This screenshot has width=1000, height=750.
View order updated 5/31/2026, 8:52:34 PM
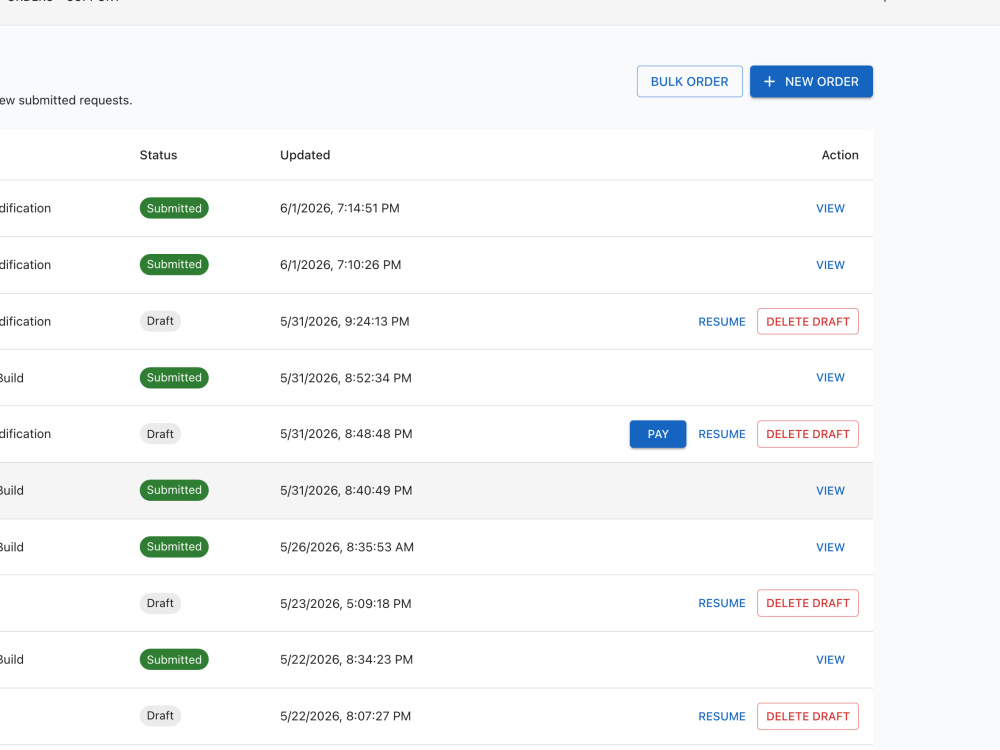(x=830, y=378)
